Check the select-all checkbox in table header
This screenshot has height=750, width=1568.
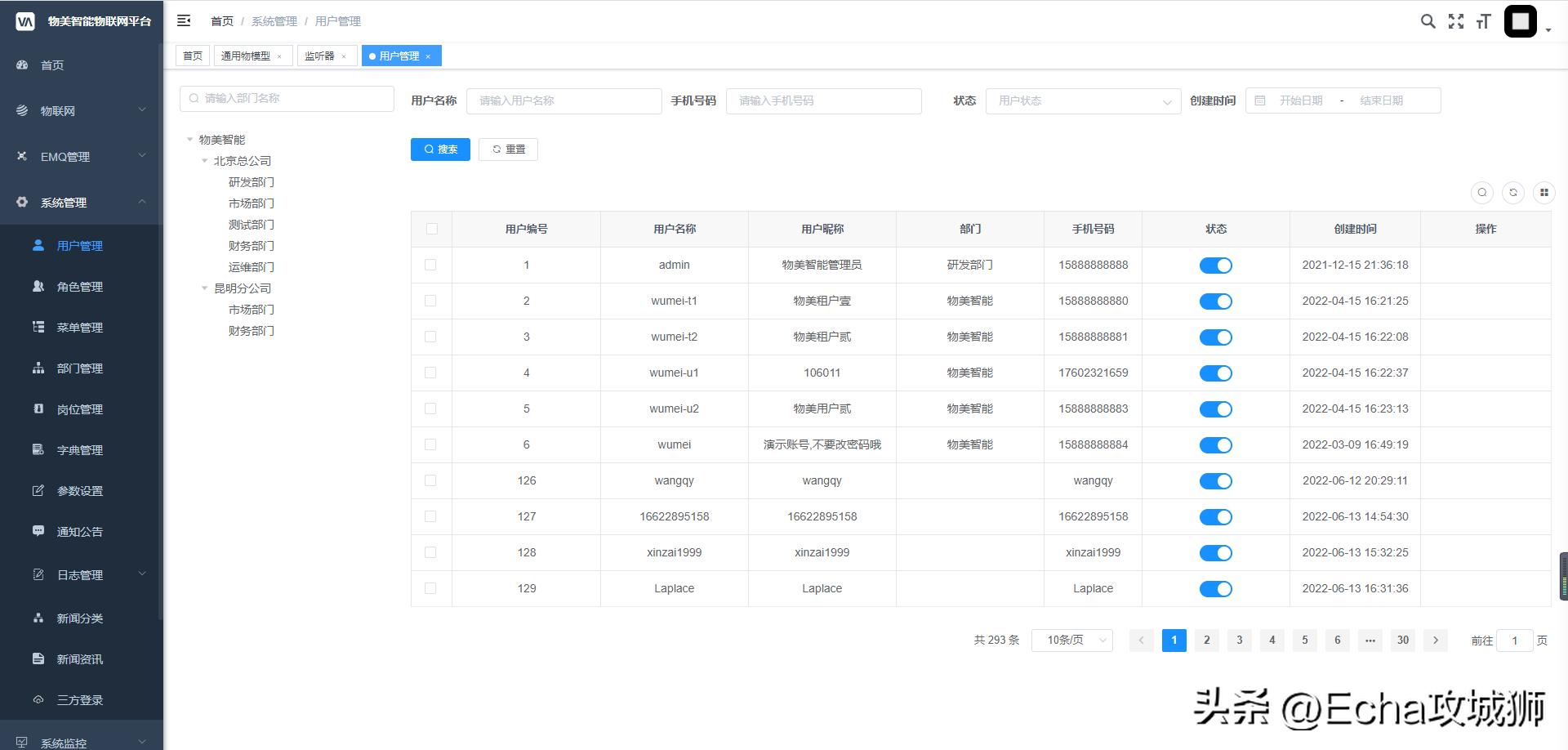click(x=431, y=229)
